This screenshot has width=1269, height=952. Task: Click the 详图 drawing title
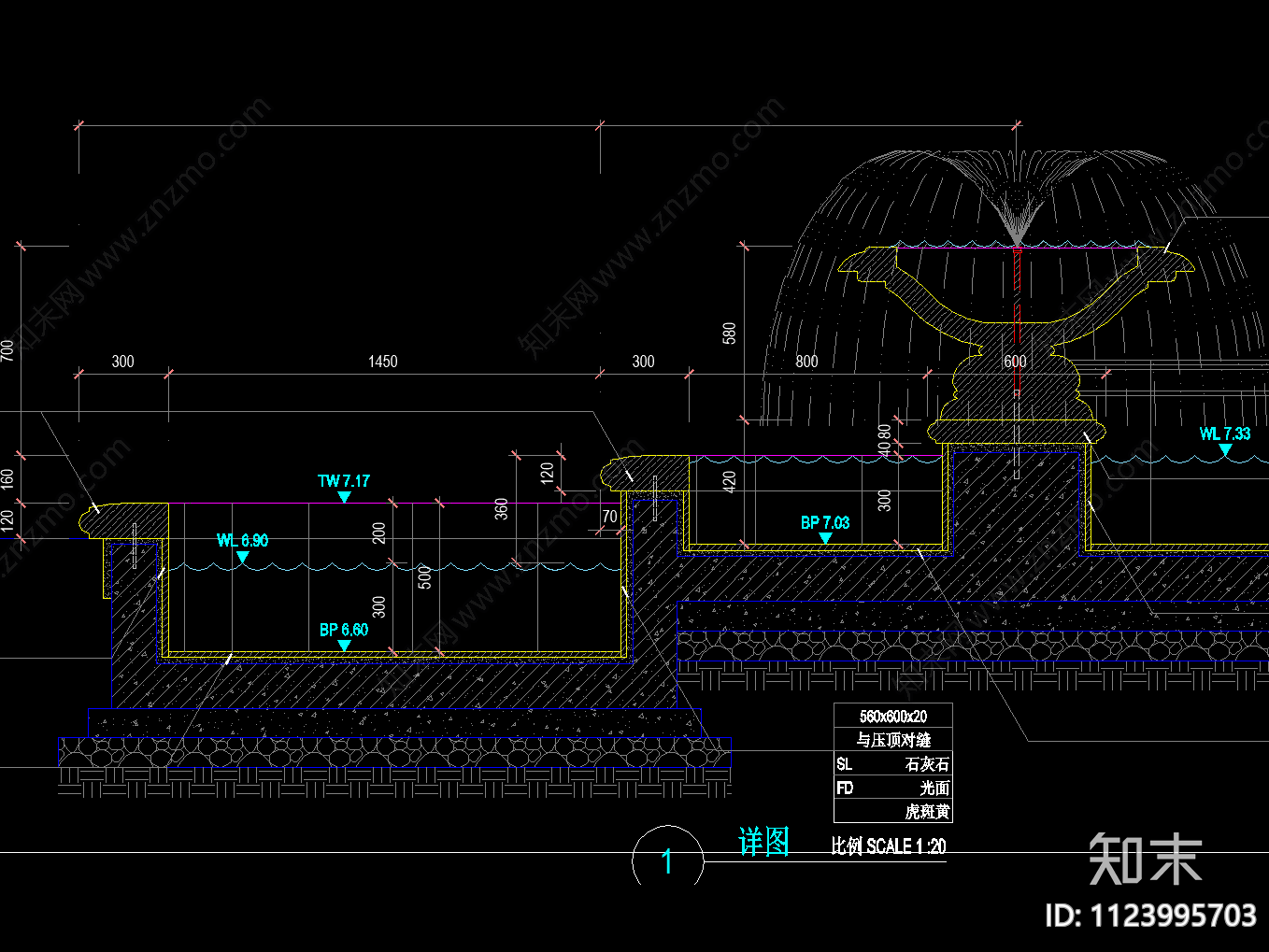coord(764,842)
